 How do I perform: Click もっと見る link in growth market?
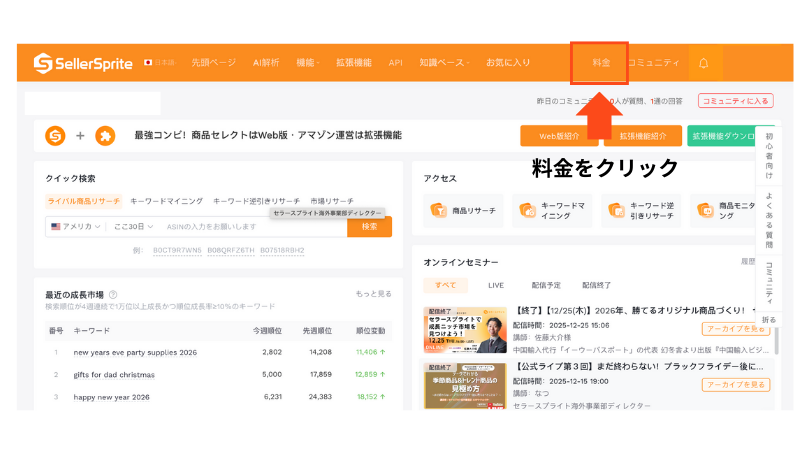coord(373,294)
